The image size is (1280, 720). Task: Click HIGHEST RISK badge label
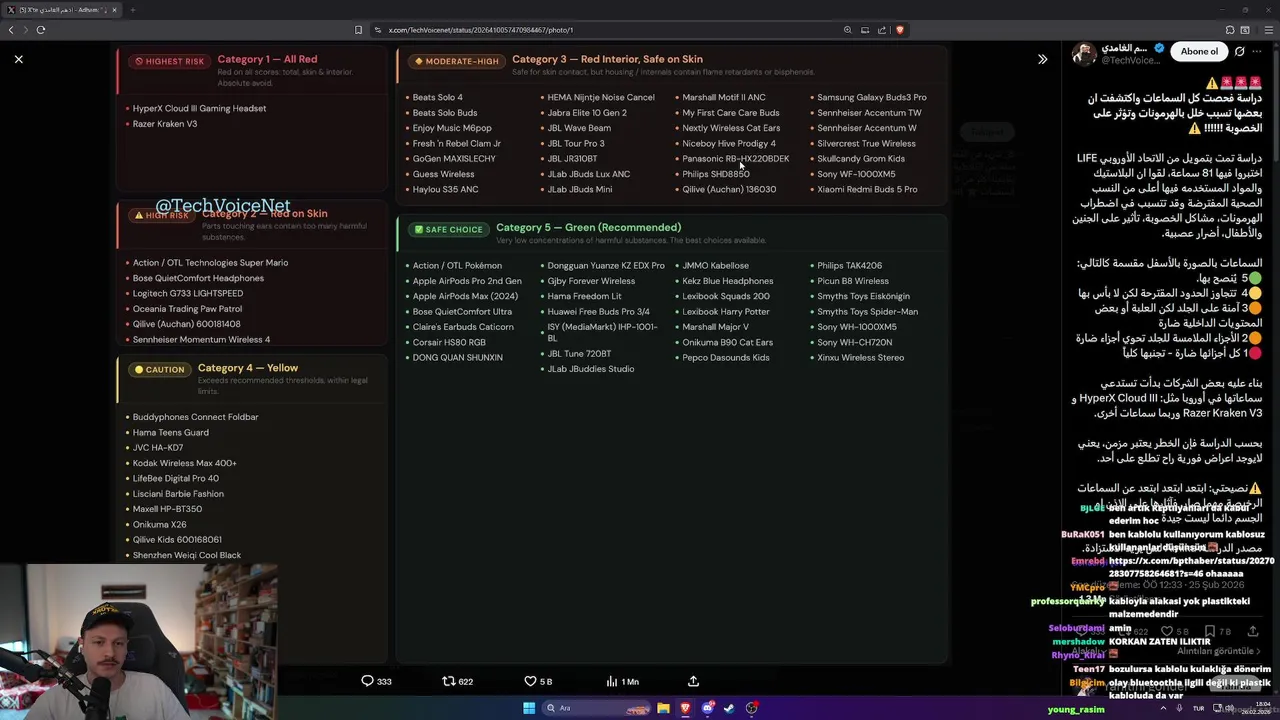[x=169, y=61]
